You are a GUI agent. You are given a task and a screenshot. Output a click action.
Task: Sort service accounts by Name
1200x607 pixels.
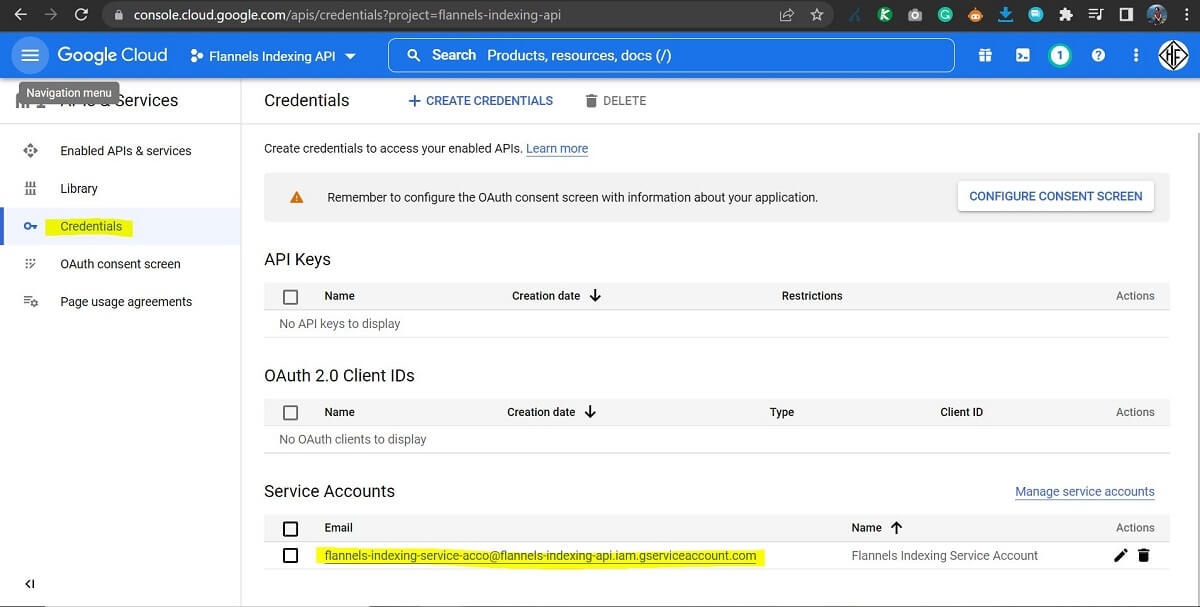pyautogui.click(x=877, y=528)
